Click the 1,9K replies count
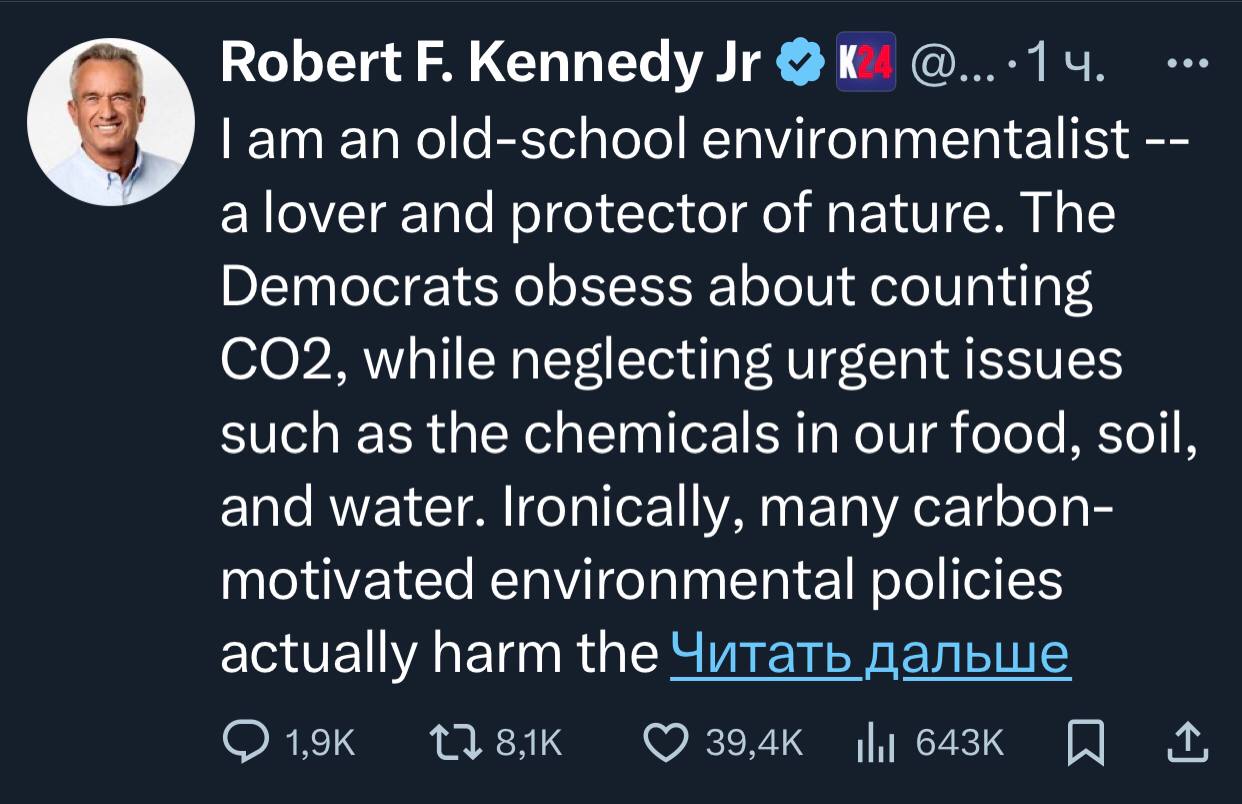 point(320,743)
